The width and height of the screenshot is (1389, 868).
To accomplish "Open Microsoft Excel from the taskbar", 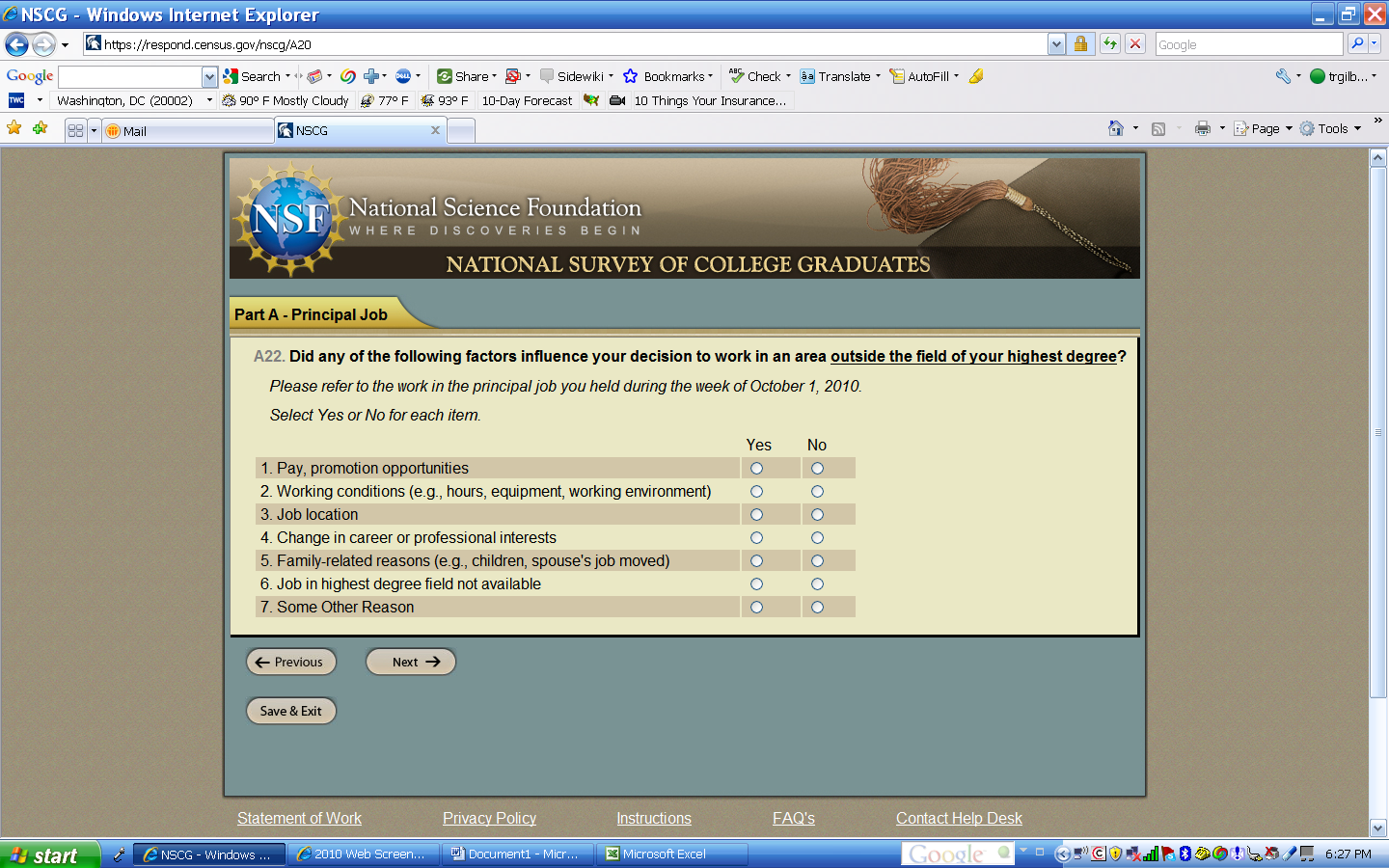I will pyautogui.click(x=664, y=854).
